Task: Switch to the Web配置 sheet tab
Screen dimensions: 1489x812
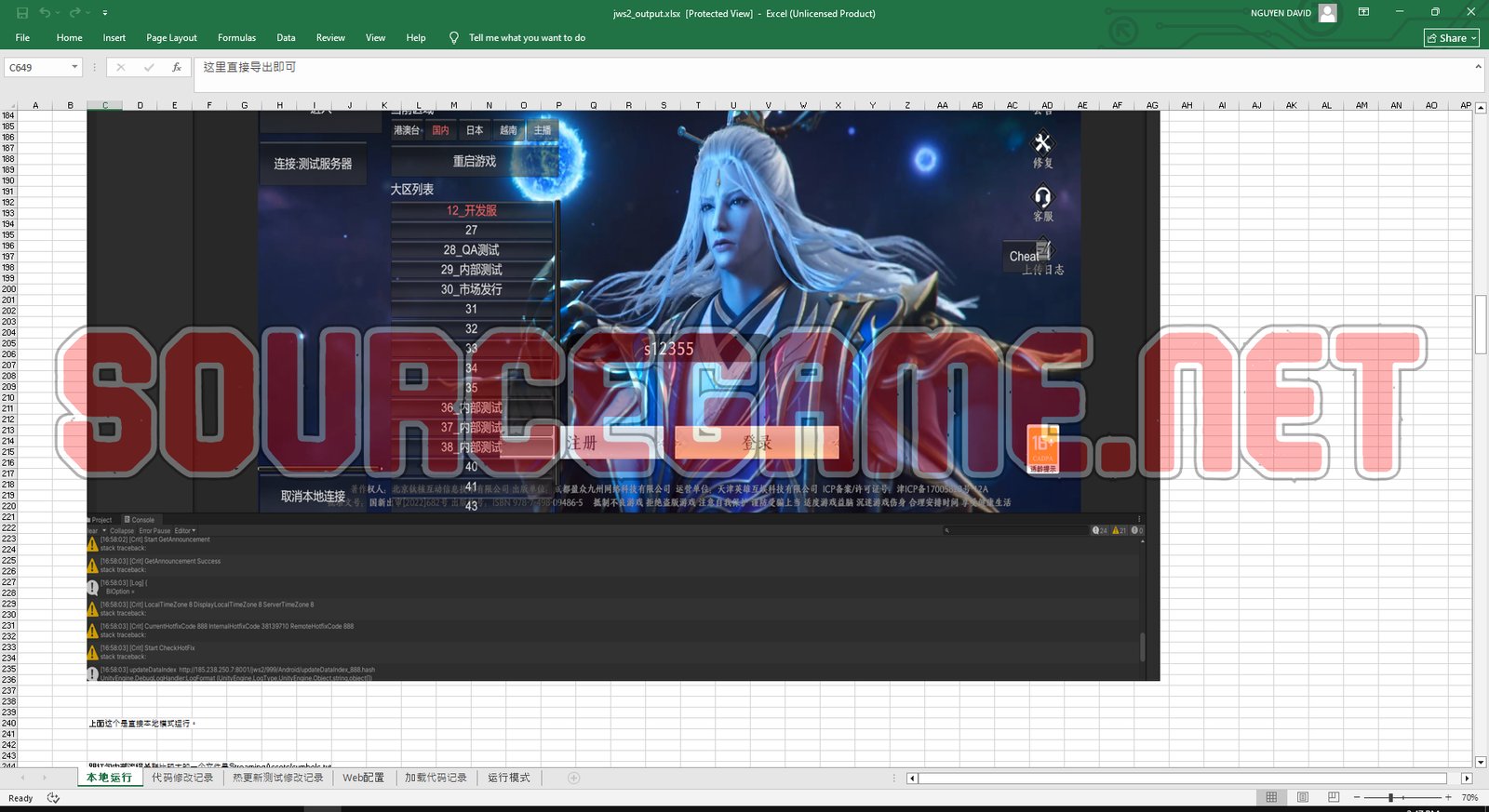Action: click(363, 778)
